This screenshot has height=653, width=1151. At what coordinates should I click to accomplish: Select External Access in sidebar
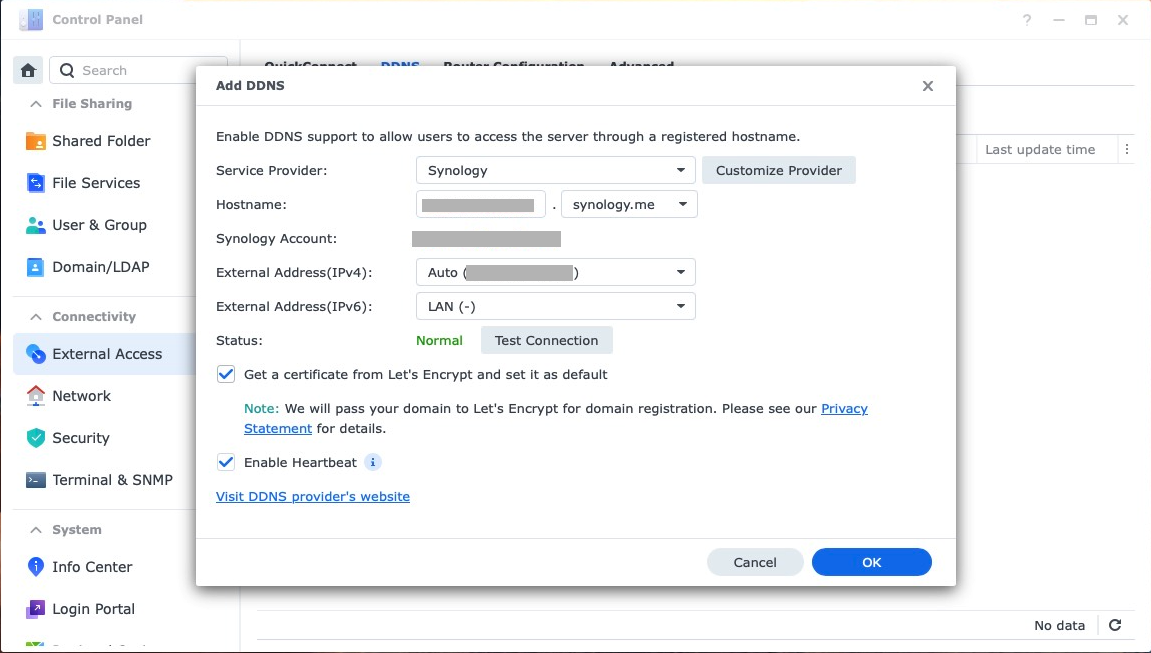point(107,354)
